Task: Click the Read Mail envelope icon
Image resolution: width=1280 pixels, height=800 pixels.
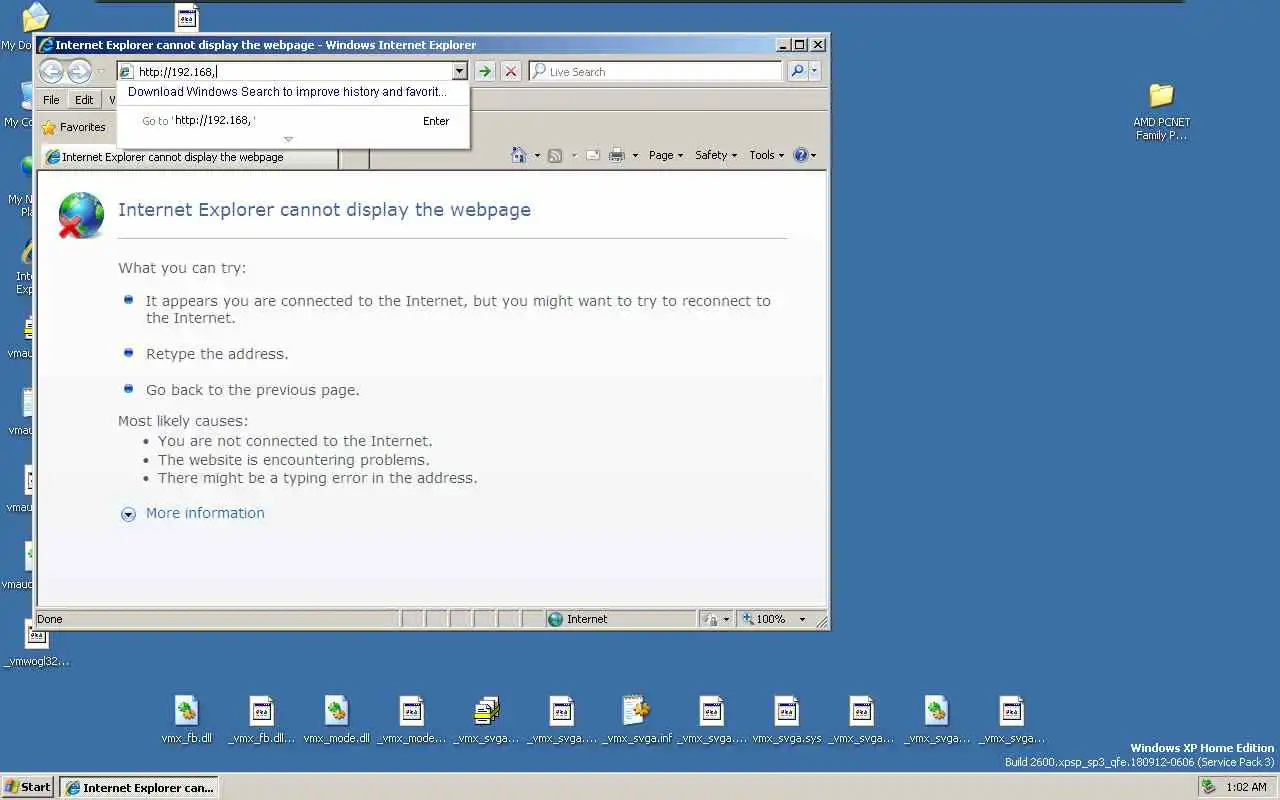Action: point(593,155)
